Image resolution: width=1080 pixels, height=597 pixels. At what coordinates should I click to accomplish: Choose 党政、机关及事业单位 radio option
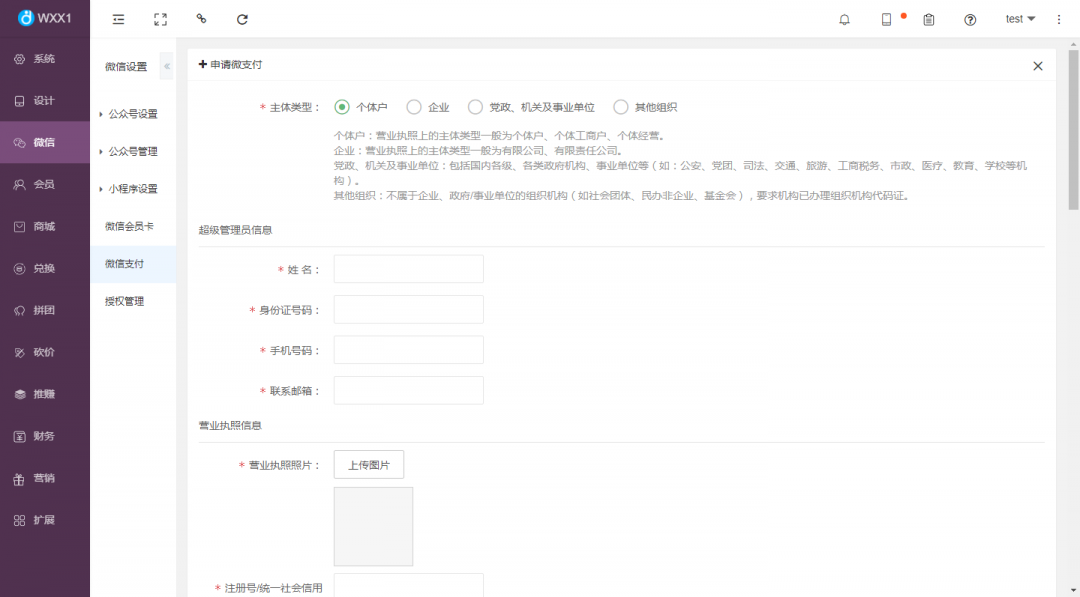[x=475, y=107]
